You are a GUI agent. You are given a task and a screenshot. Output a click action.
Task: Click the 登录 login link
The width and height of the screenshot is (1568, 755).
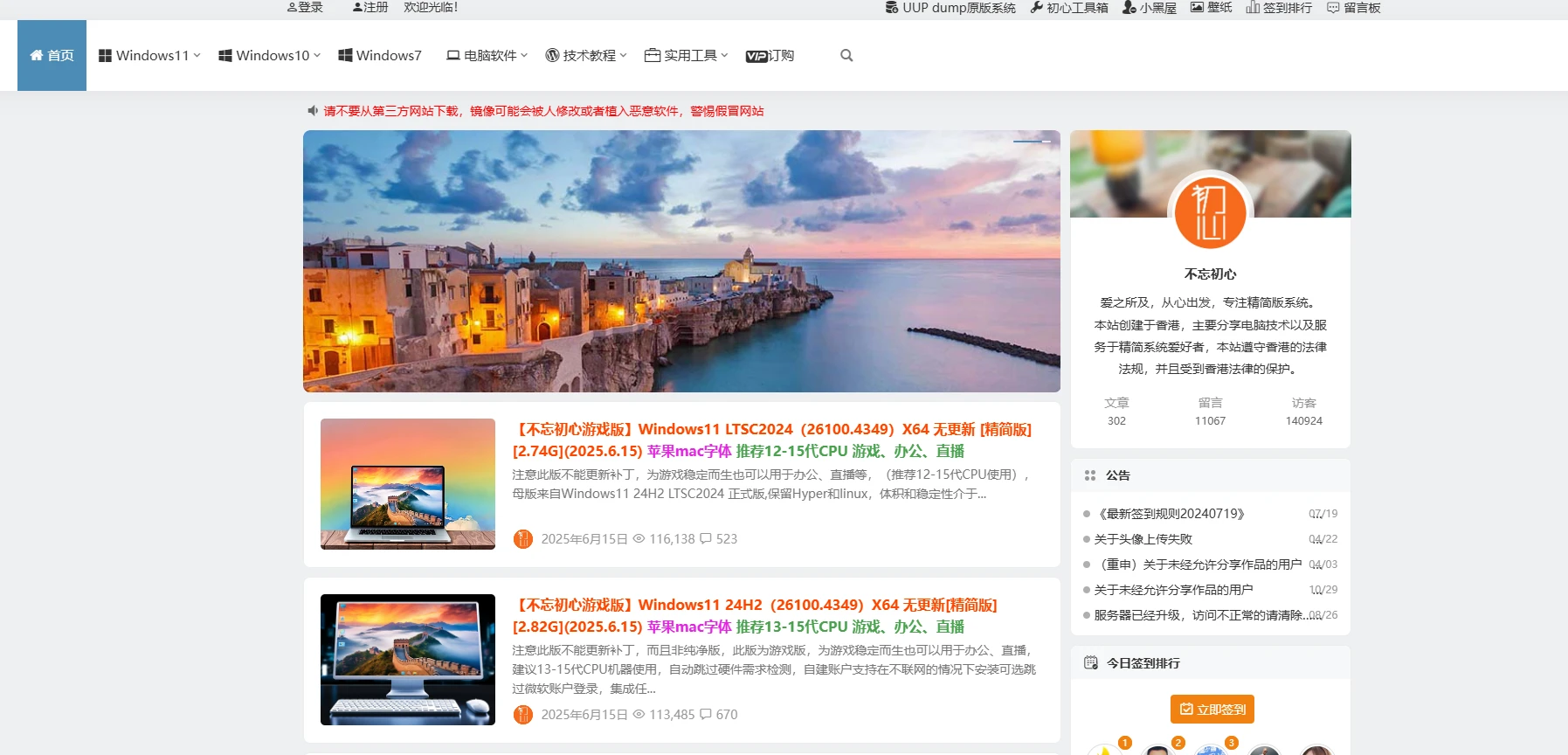click(x=305, y=7)
